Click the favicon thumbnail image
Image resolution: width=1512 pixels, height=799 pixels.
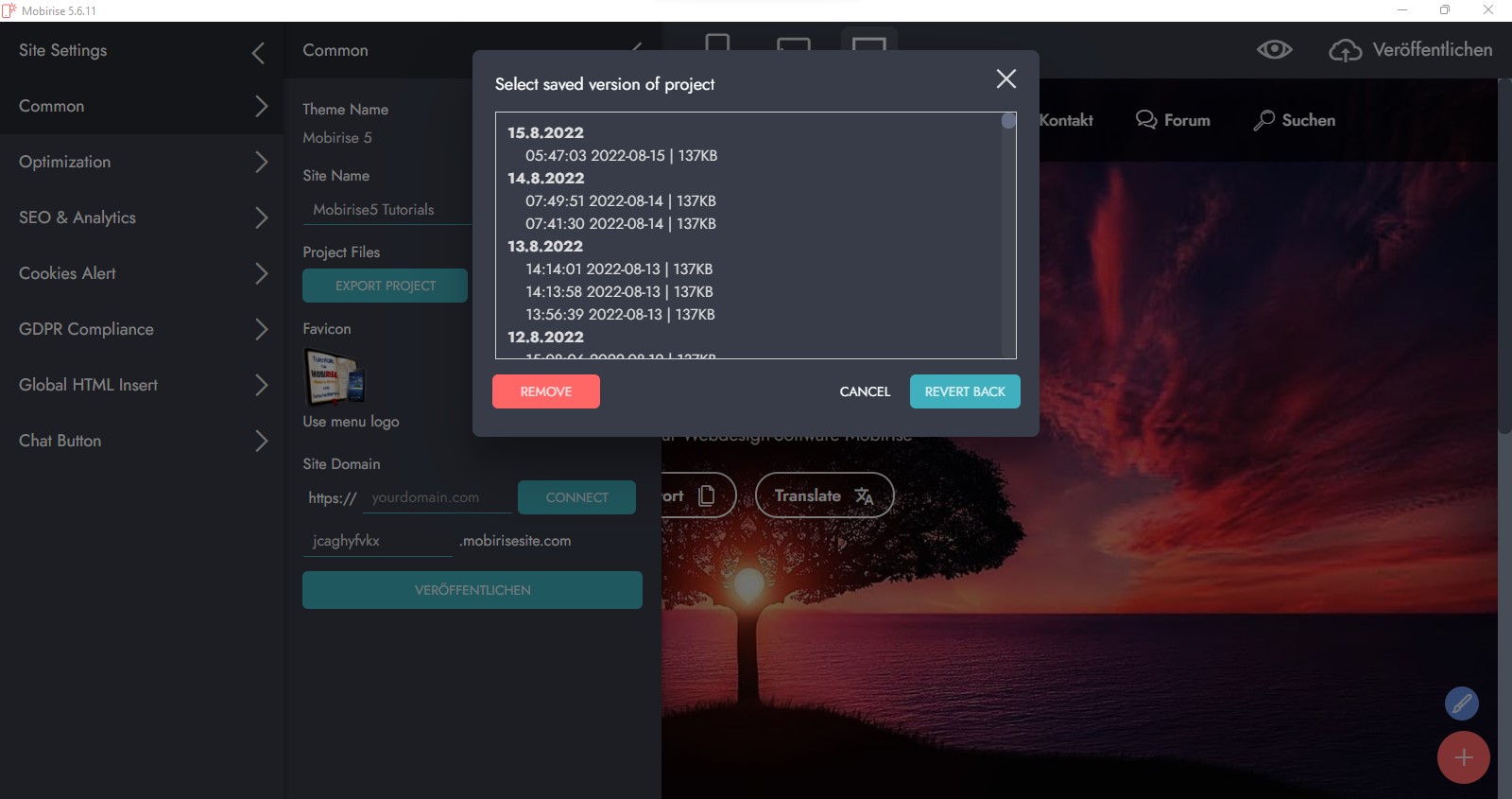[x=334, y=376]
